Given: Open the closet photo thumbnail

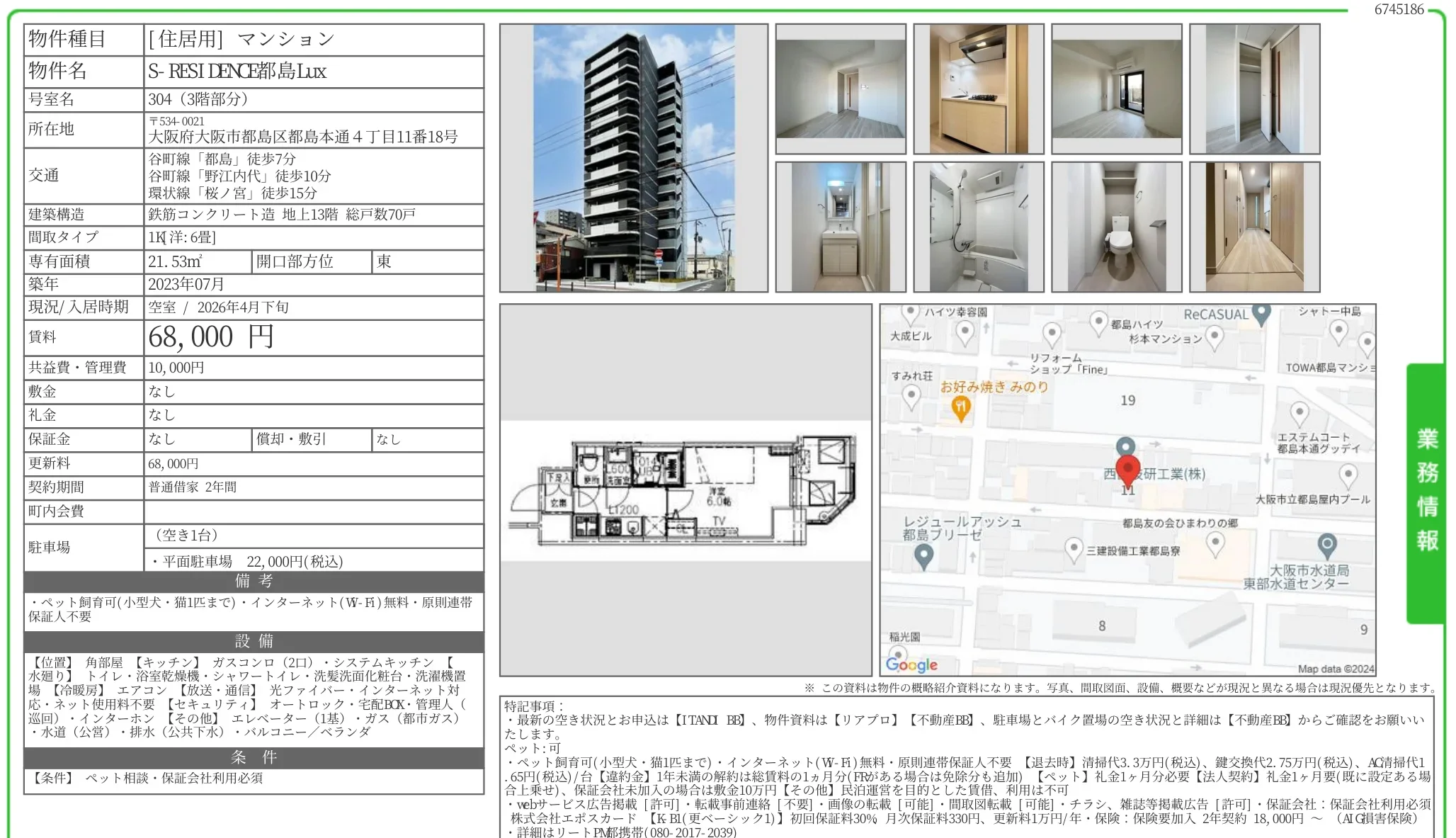Looking at the screenshot, I should pos(1254,89).
